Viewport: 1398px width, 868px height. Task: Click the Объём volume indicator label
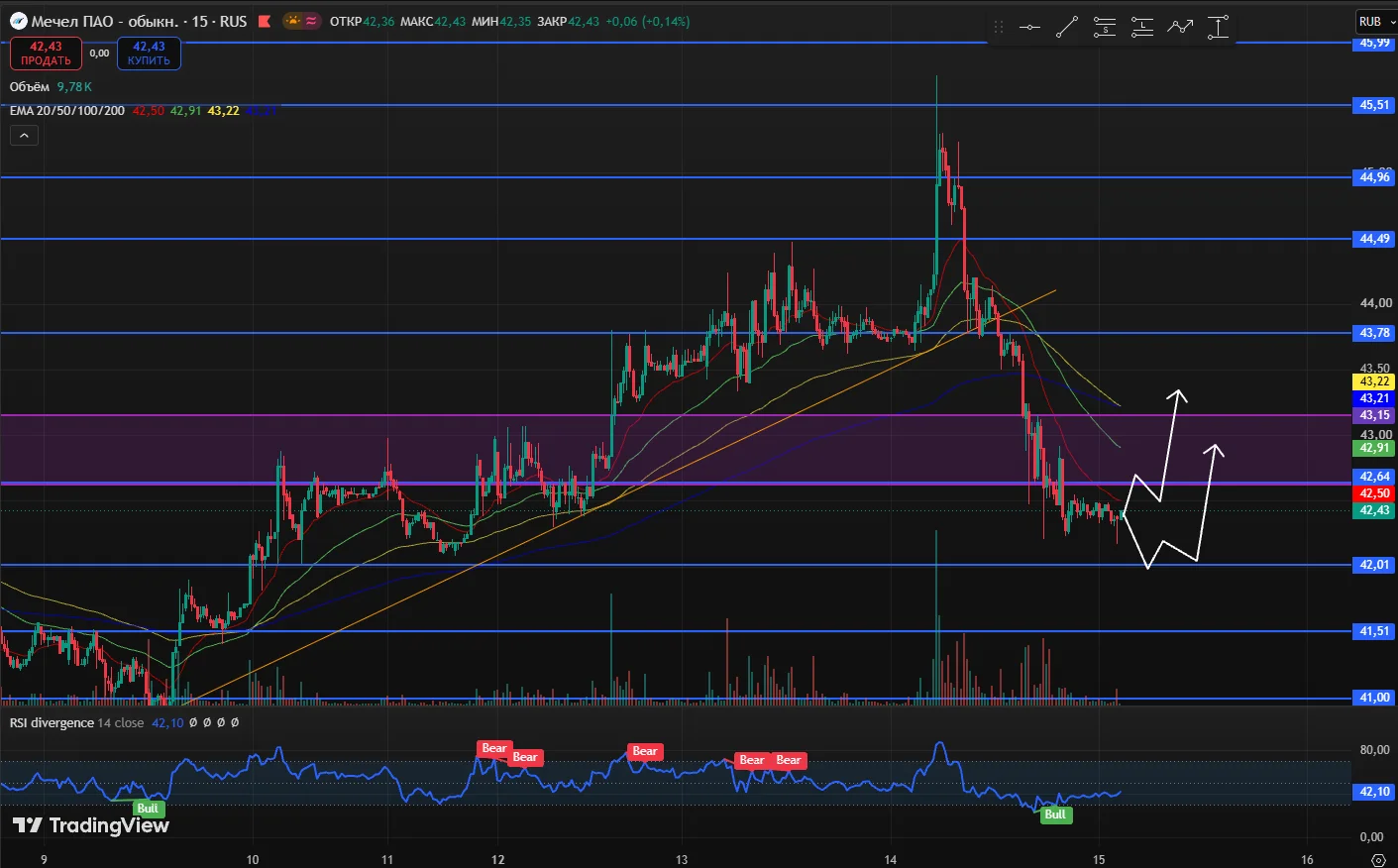(x=30, y=87)
